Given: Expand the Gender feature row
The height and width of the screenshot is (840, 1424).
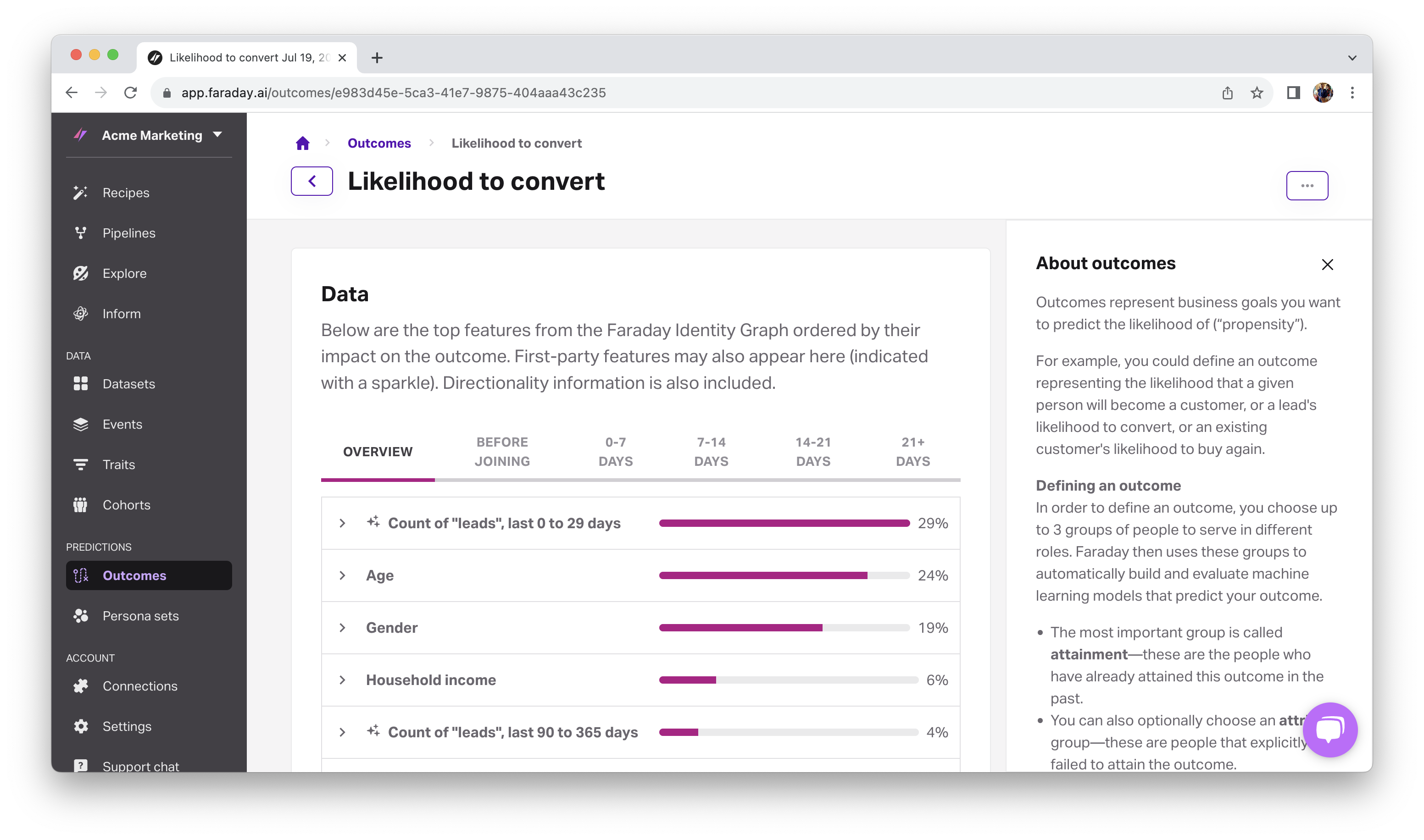Looking at the screenshot, I should point(343,628).
